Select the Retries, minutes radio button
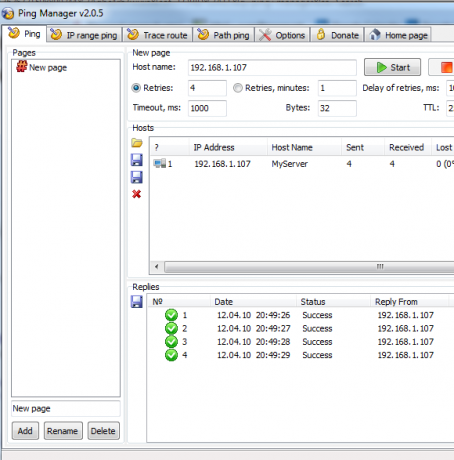454x460 pixels. (238, 88)
